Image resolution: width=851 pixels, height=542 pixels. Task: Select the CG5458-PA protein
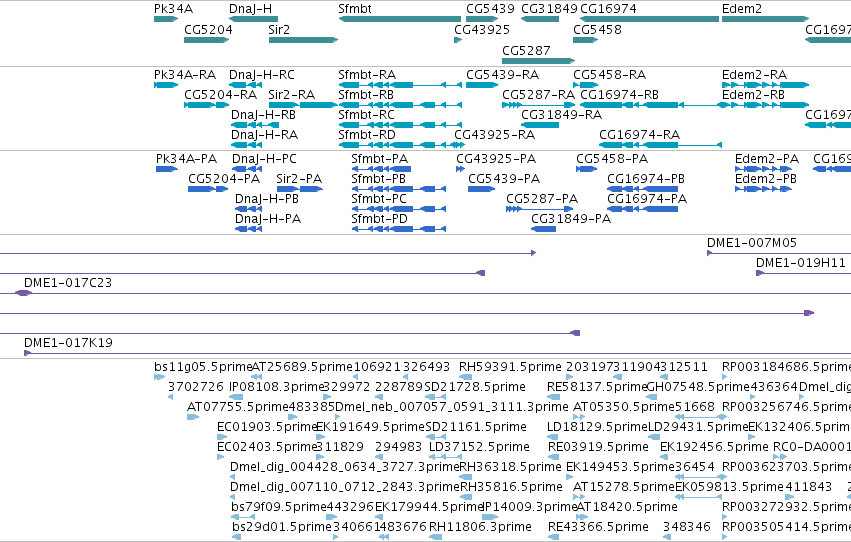(587, 169)
